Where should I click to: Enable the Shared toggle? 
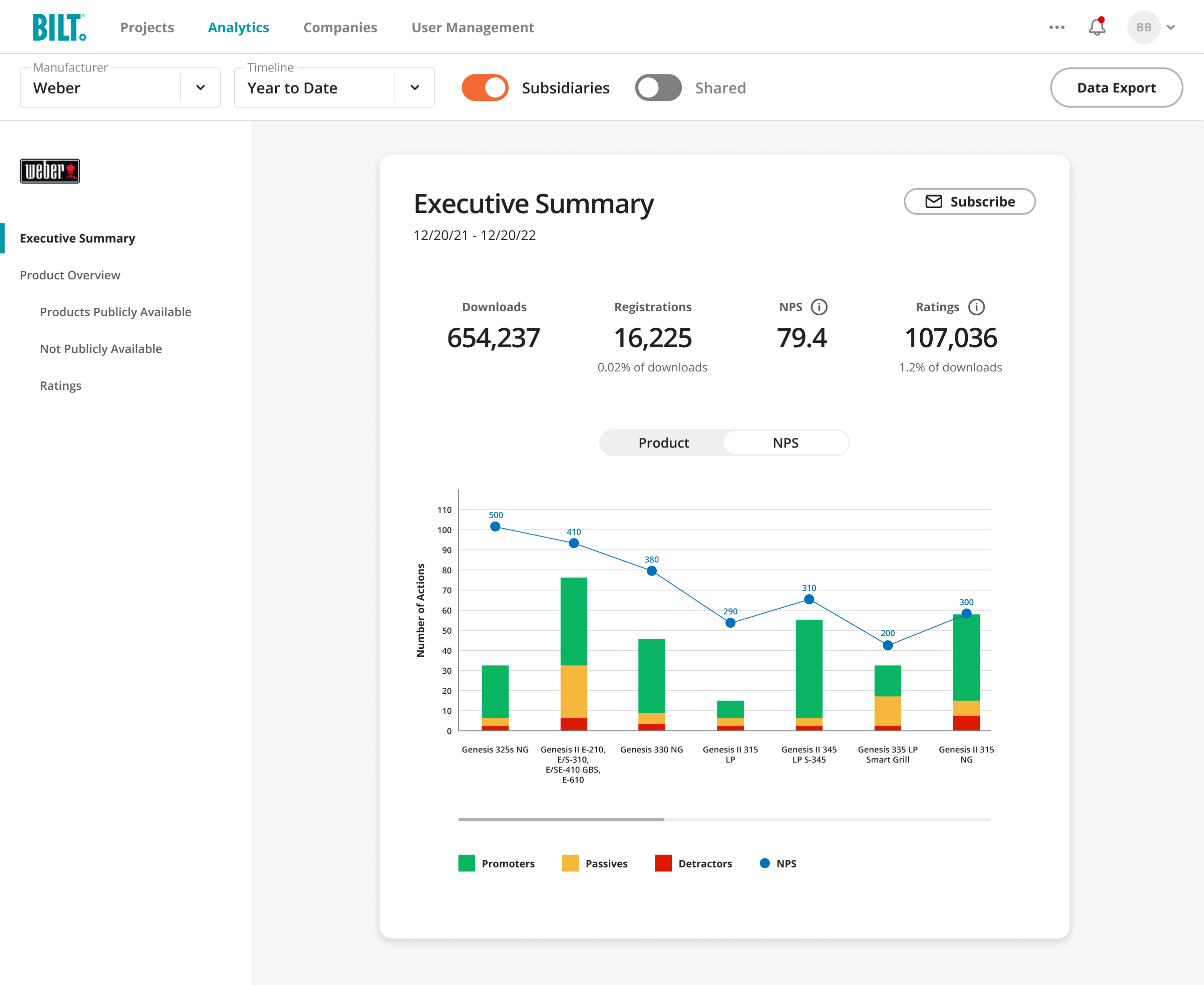[658, 87]
